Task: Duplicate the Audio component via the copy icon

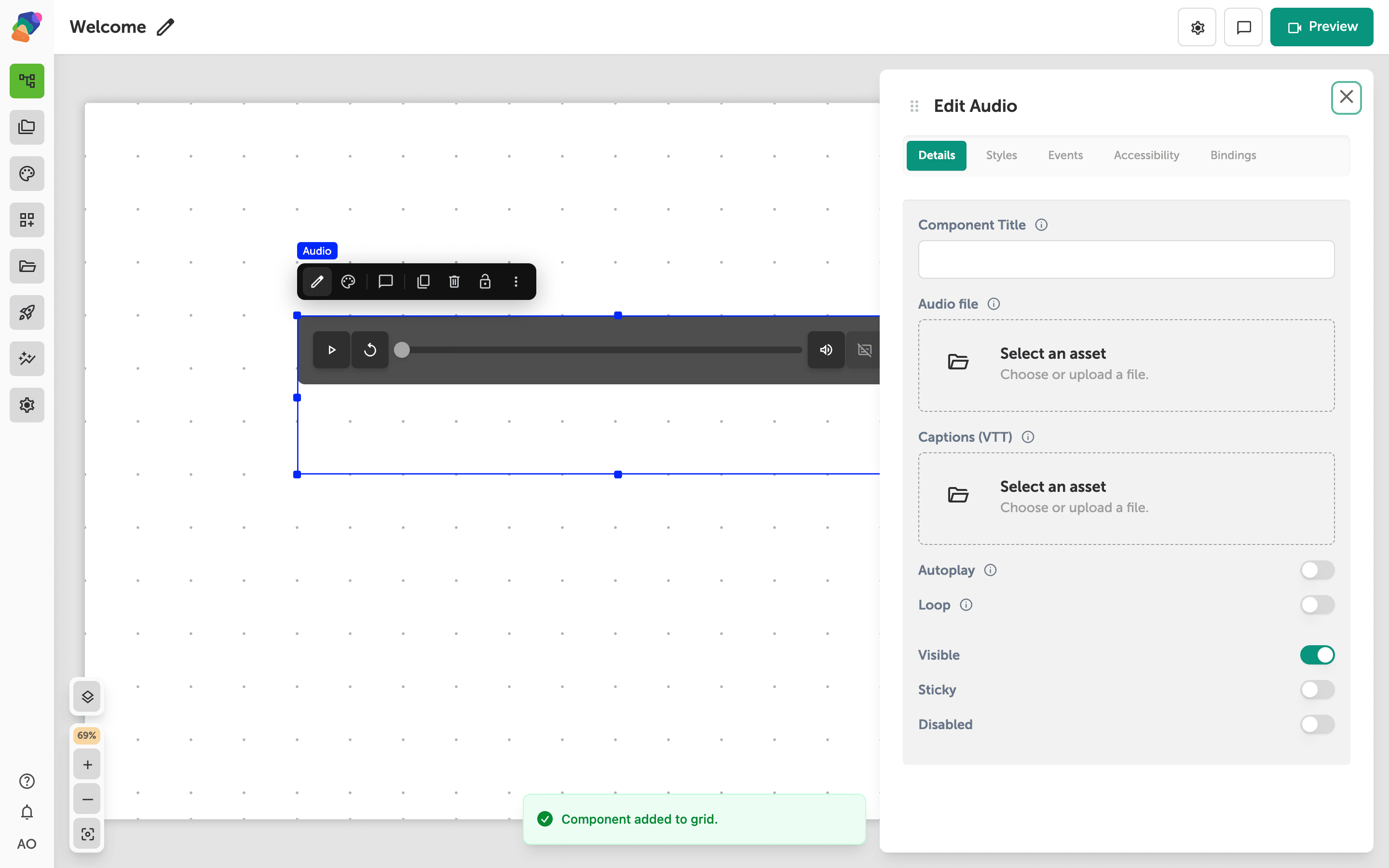Action: tap(423, 282)
